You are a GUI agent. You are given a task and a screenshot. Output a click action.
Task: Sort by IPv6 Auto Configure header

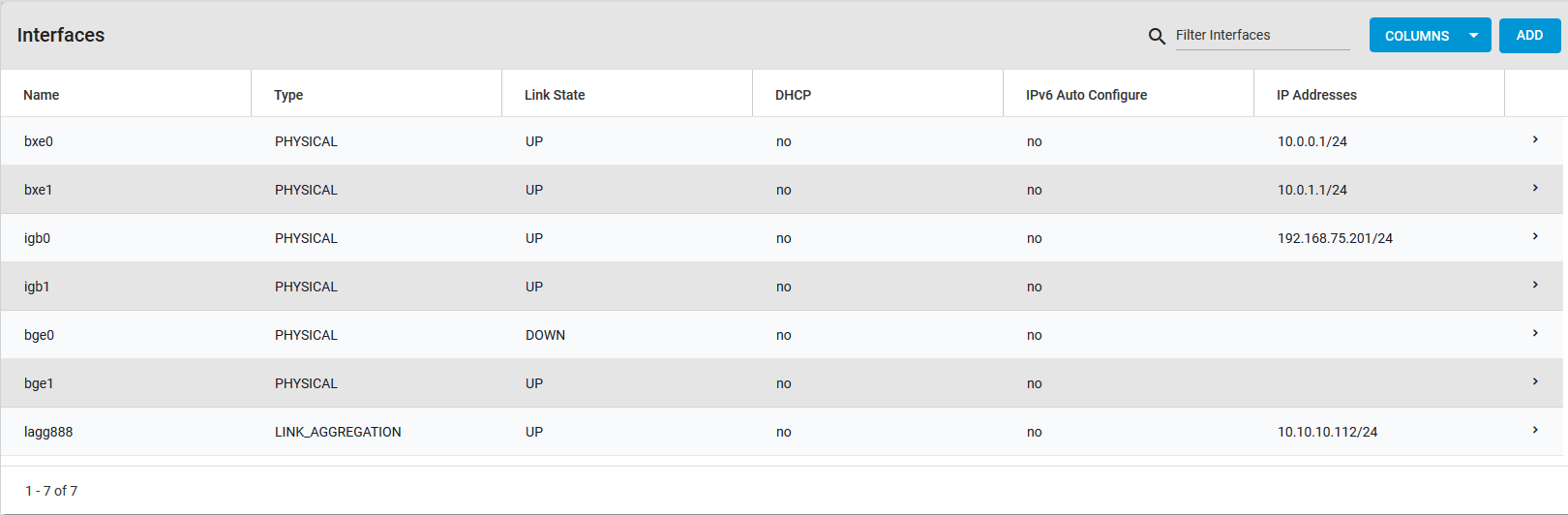[1086, 95]
